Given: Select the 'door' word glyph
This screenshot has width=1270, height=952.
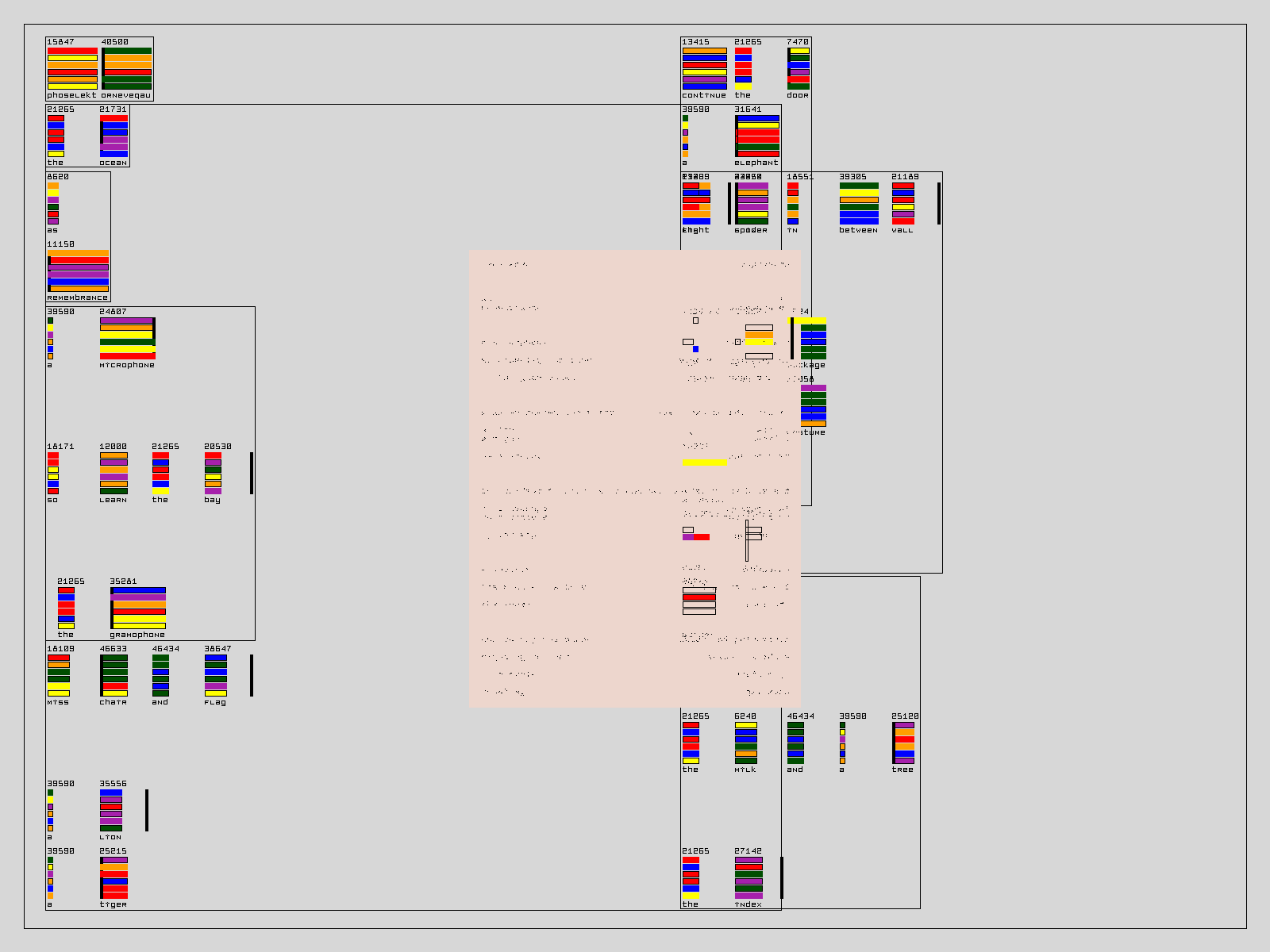Looking at the screenshot, I should coord(799,69).
